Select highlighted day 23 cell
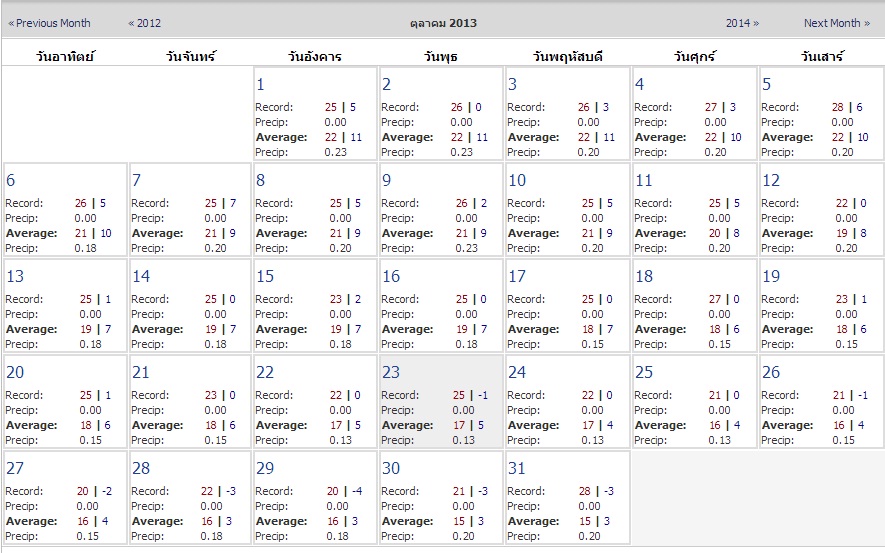This screenshot has width=885, height=553. pyautogui.click(x=441, y=401)
